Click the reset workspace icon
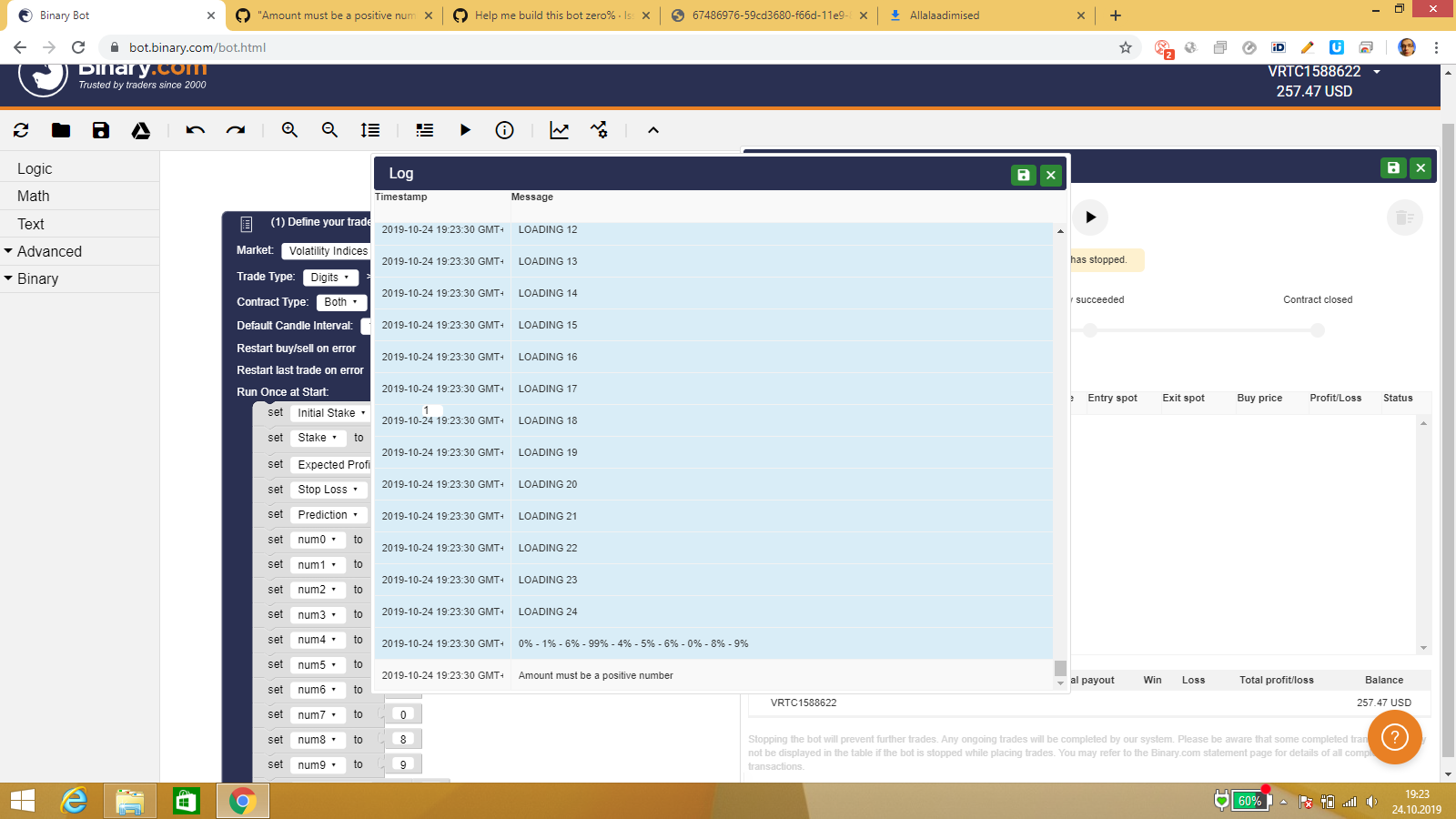Viewport: 1456px width, 819px height. [20, 130]
